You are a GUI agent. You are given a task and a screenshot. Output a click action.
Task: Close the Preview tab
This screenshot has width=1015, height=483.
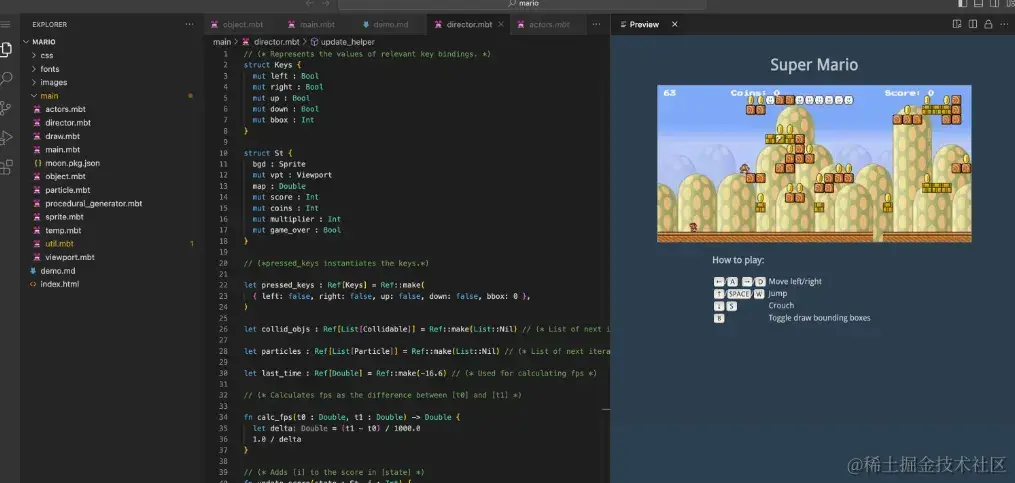(x=675, y=25)
